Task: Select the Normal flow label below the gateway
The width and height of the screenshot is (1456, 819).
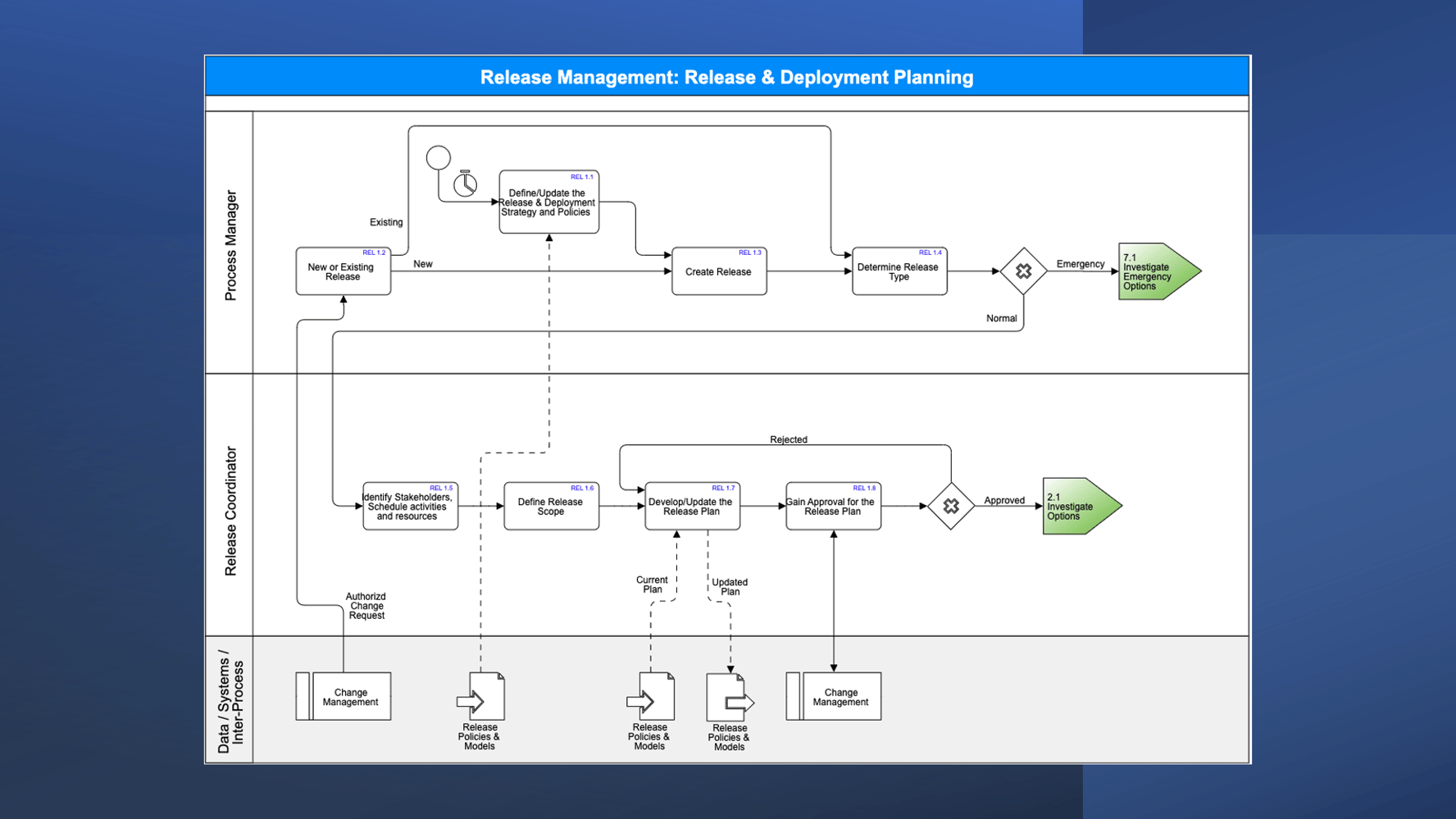Action: (1001, 318)
